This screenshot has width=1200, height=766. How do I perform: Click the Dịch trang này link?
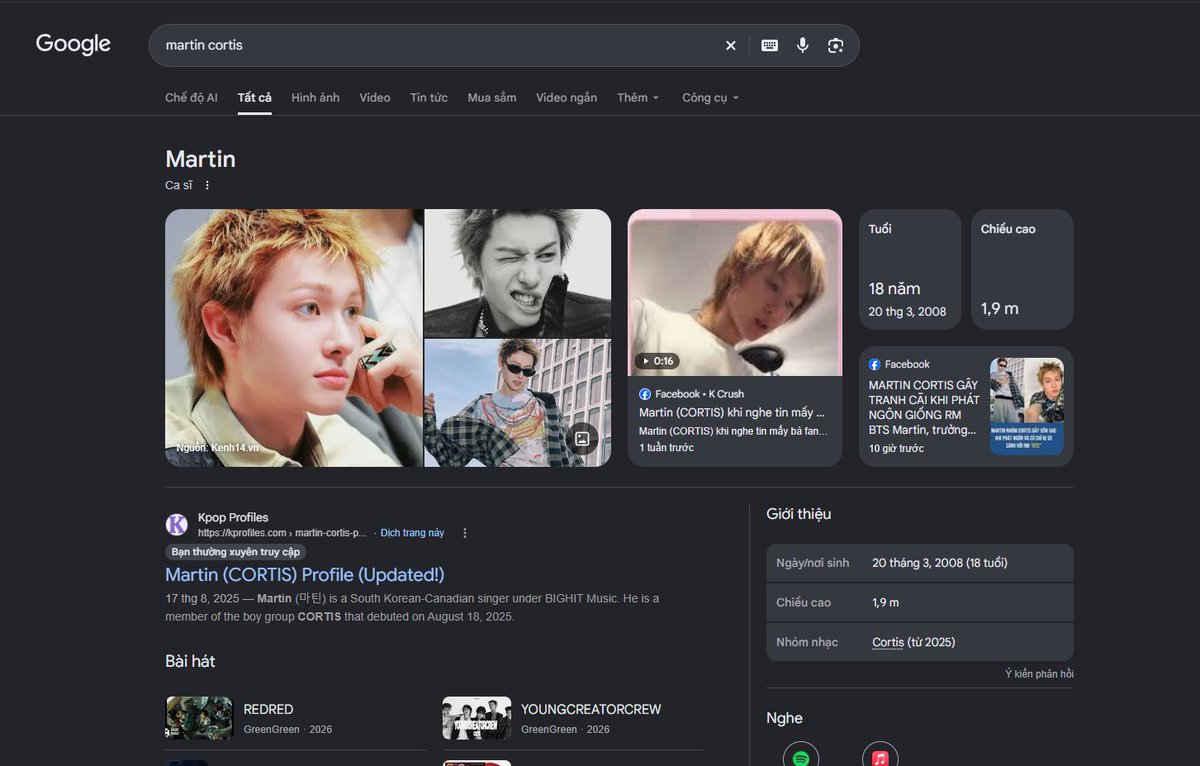[x=412, y=533]
